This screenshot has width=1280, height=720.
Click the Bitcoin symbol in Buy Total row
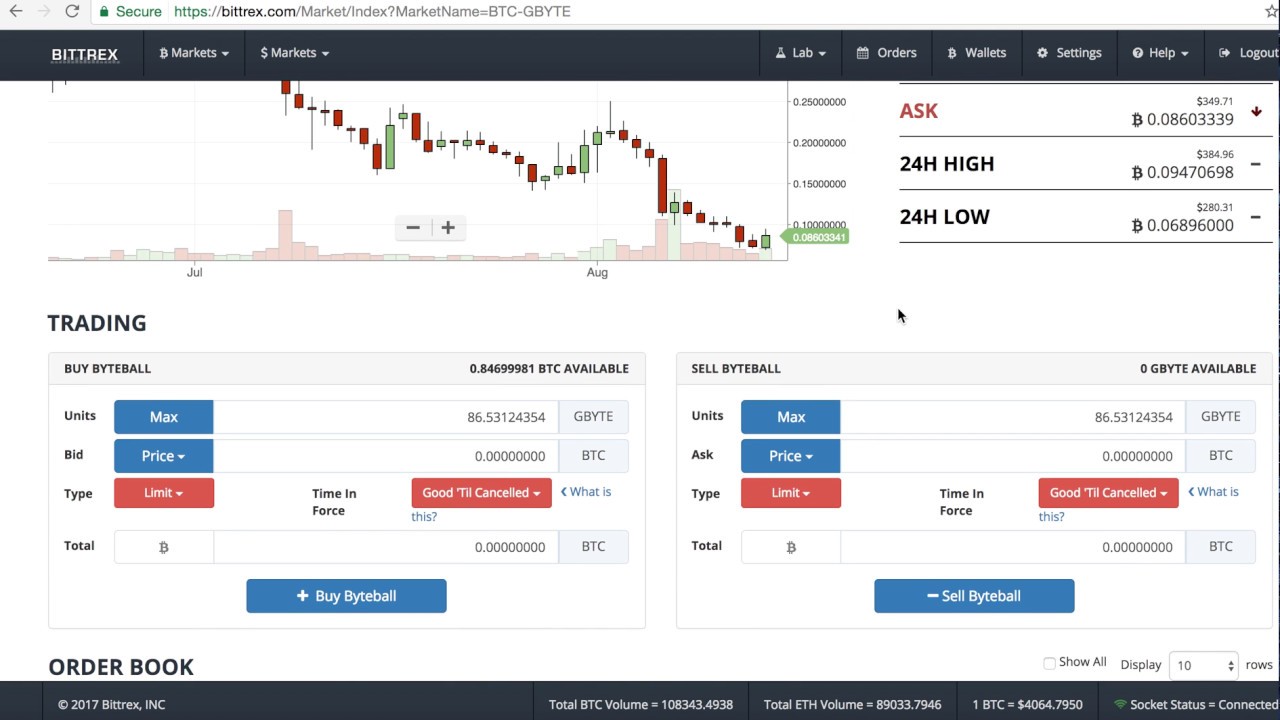(164, 547)
